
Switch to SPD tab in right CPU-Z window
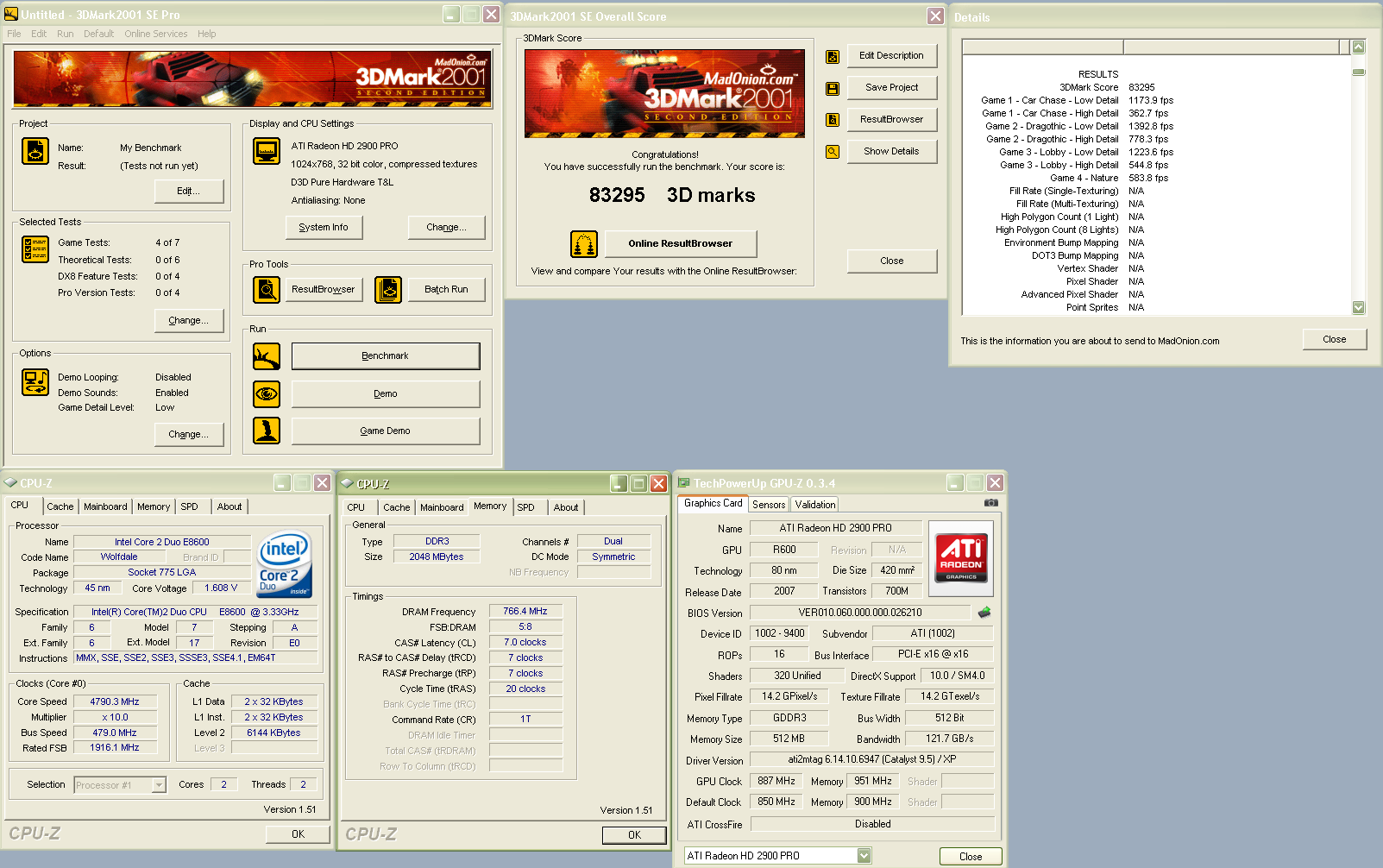526,507
